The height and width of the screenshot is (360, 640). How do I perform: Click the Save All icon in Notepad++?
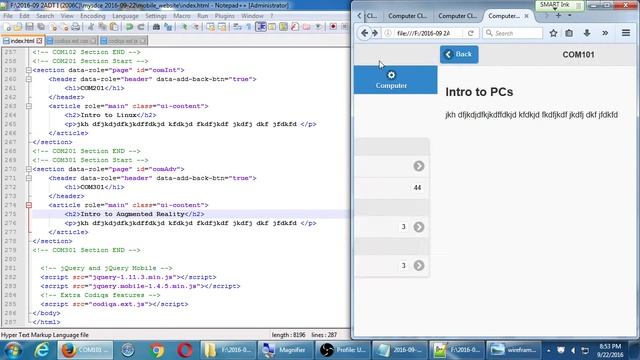(x=41, y=27)
